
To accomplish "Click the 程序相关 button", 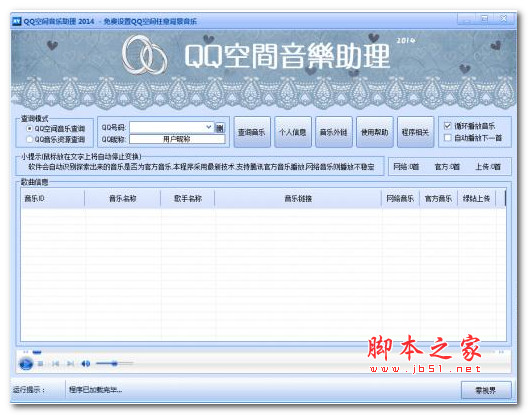I will click(x=415, y=132).
